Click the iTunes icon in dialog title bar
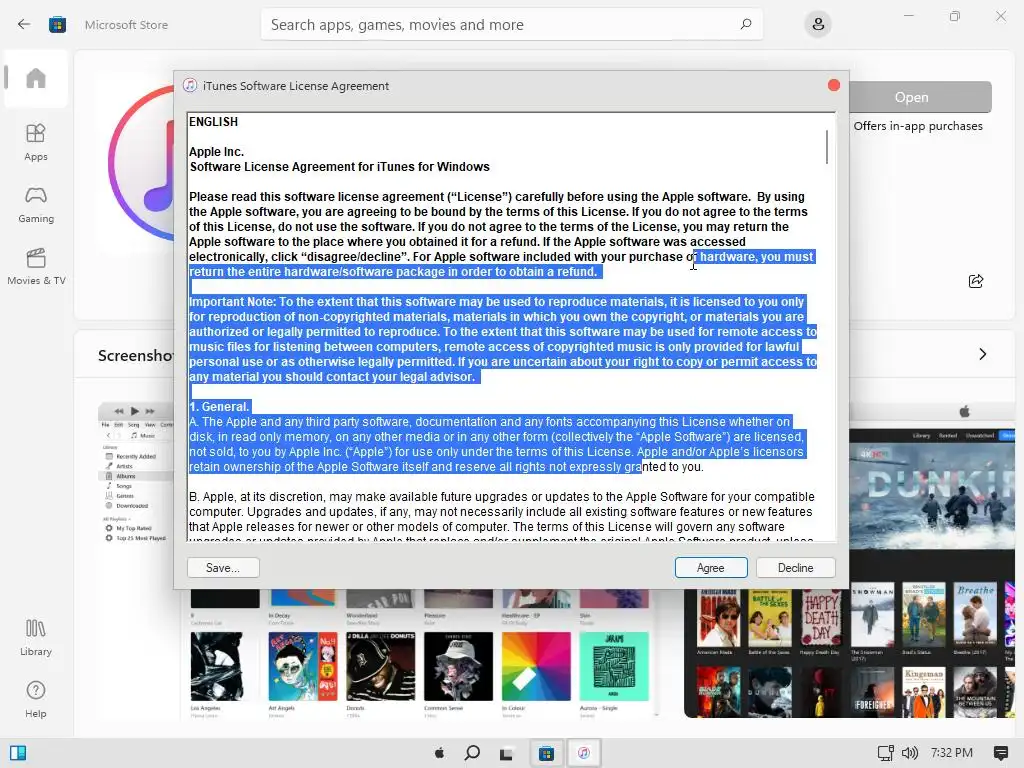This screenshot has height=768, width=1024. [x=190, y=86]
